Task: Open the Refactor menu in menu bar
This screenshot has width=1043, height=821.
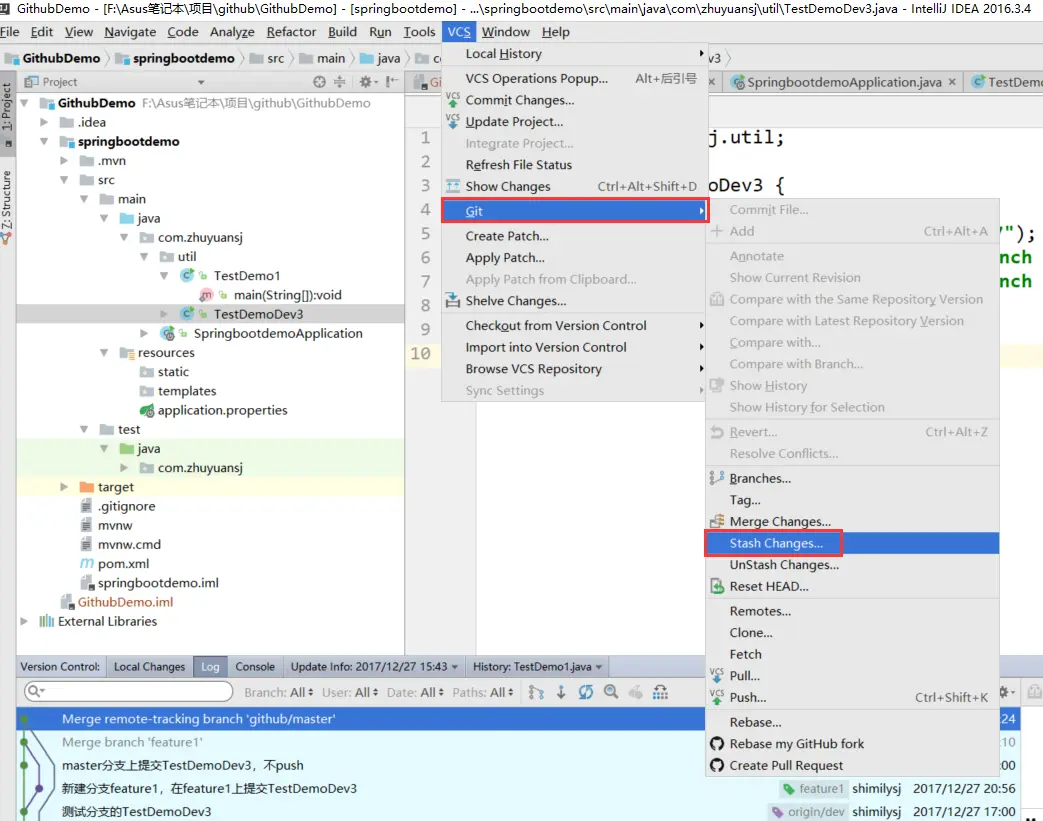Action: coord(291,32)
